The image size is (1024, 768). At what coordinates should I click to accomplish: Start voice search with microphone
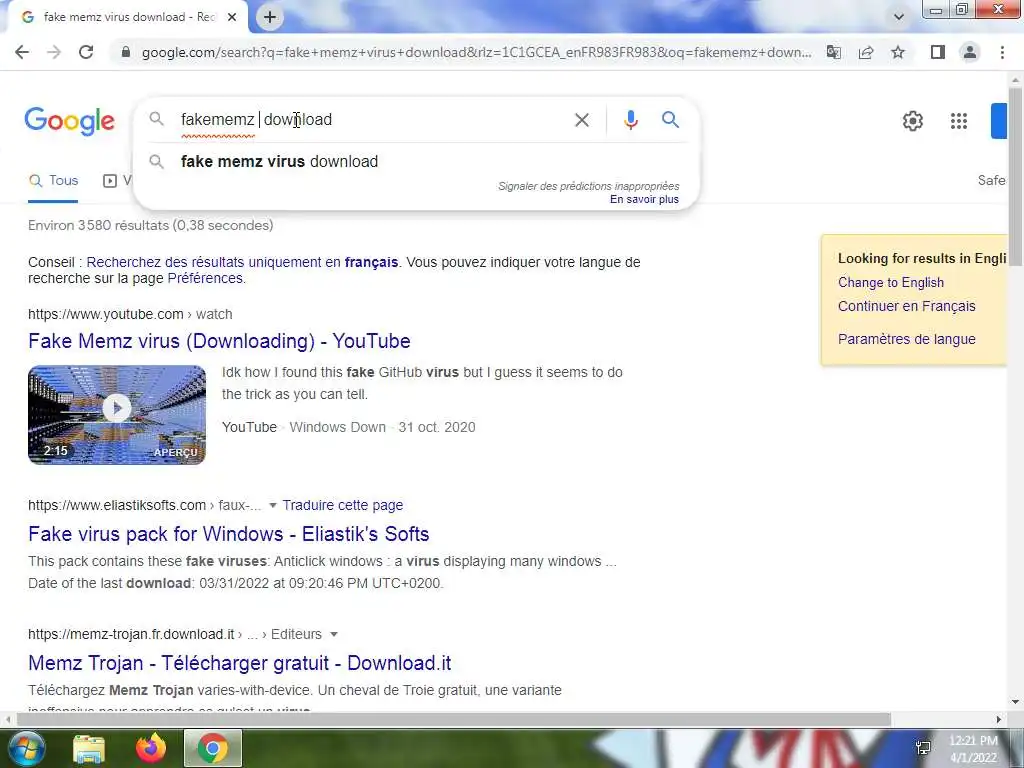pos(630,120)
